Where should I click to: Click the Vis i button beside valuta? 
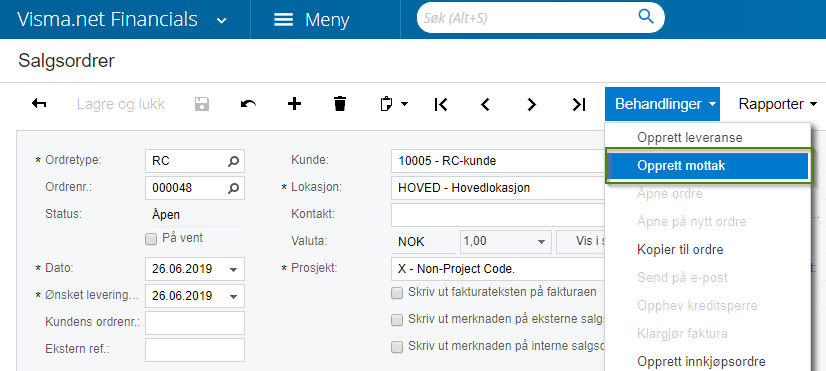point(581,242)
